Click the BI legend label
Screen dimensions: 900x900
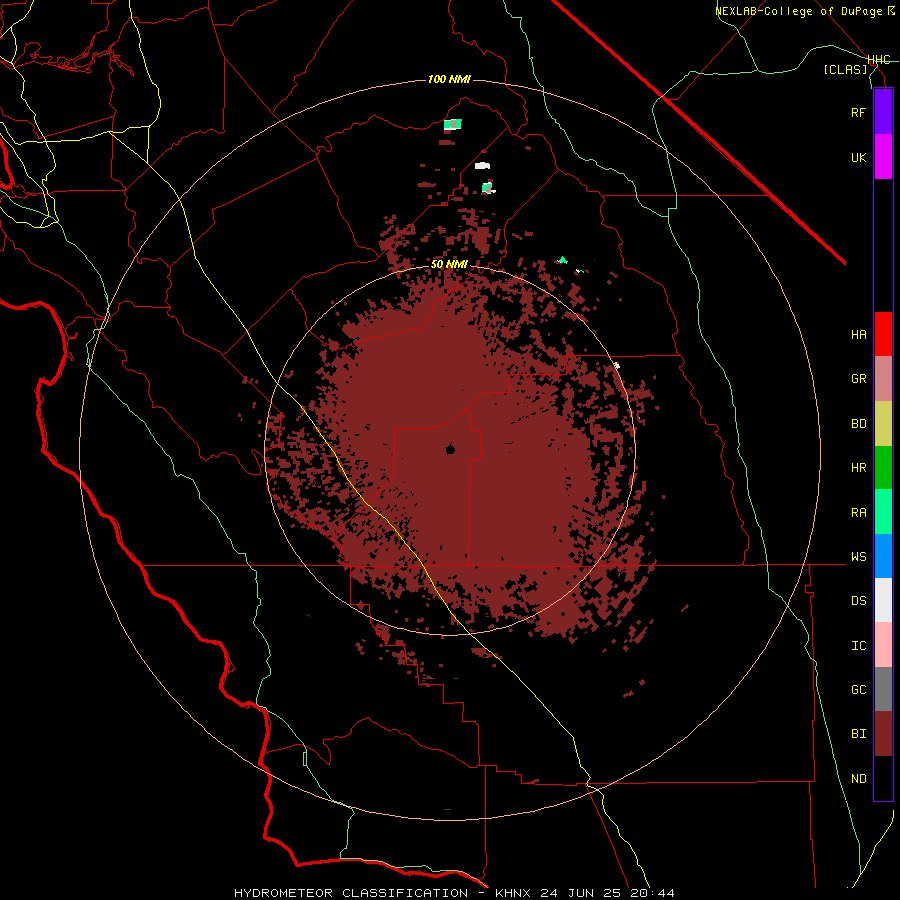(x=858, y=734)
